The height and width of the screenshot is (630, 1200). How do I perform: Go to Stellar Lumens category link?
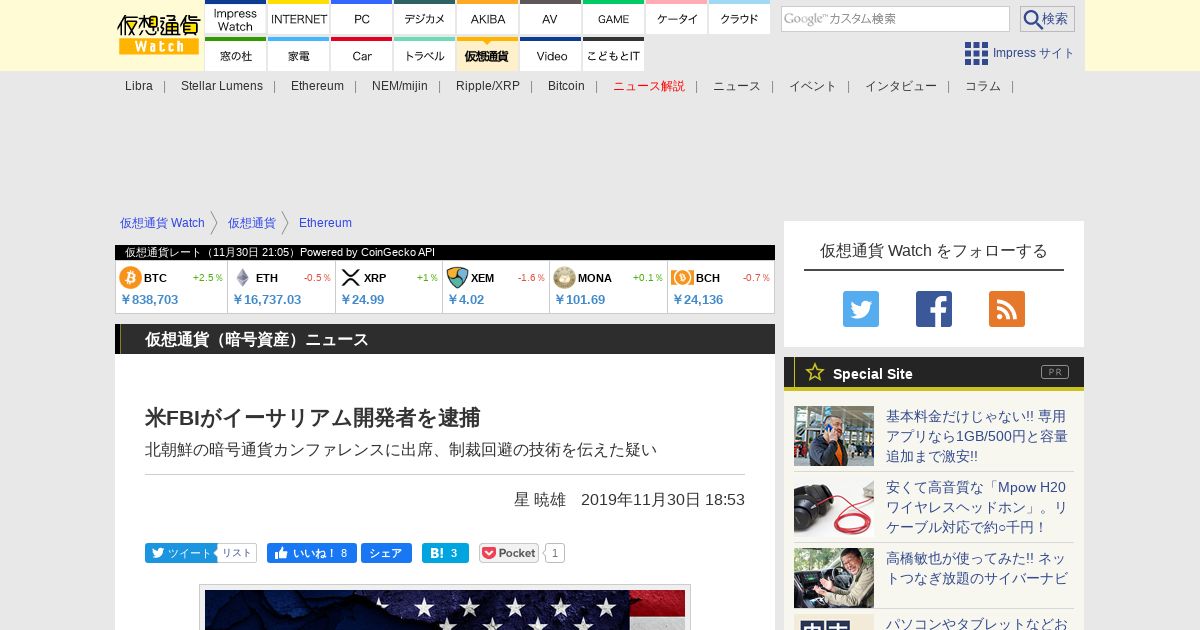222,86
